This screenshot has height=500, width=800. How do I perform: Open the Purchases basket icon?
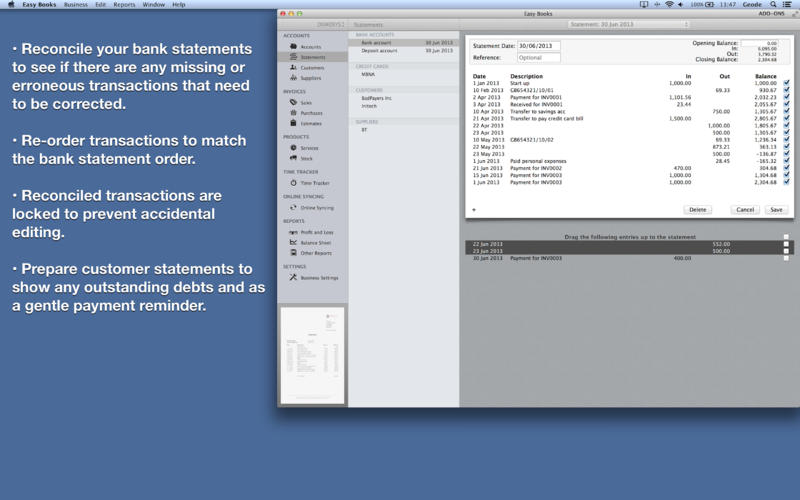(293, 113)
